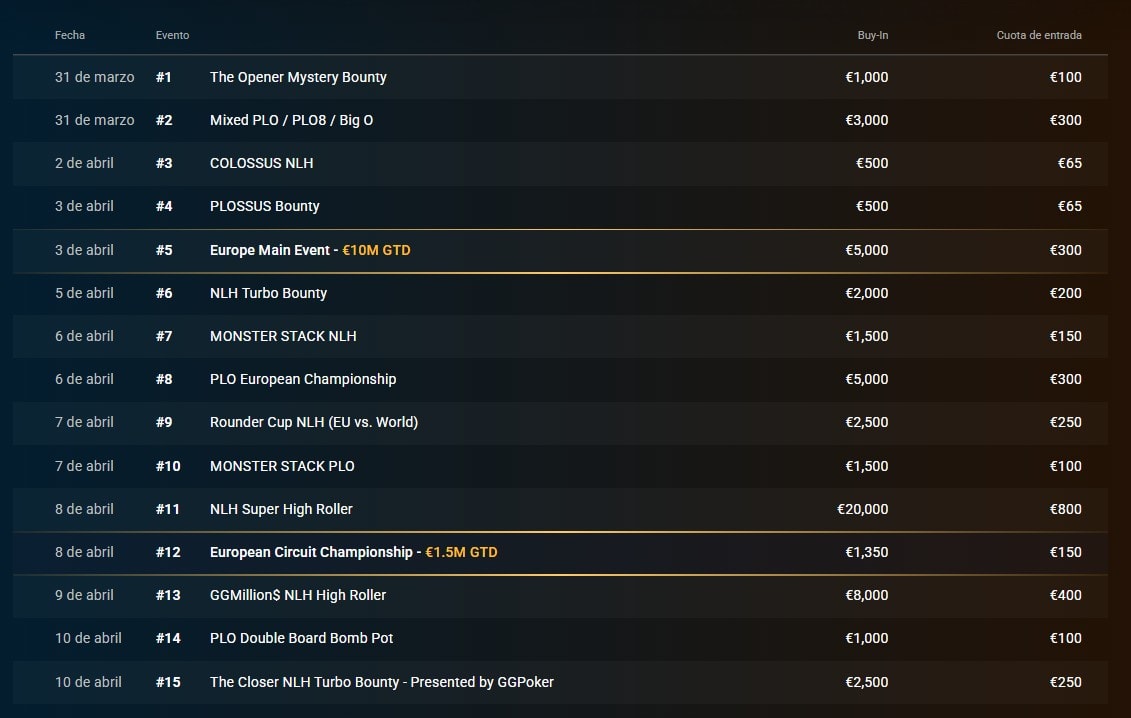Click the Cuota de entrada column header

pos(1039,35)
